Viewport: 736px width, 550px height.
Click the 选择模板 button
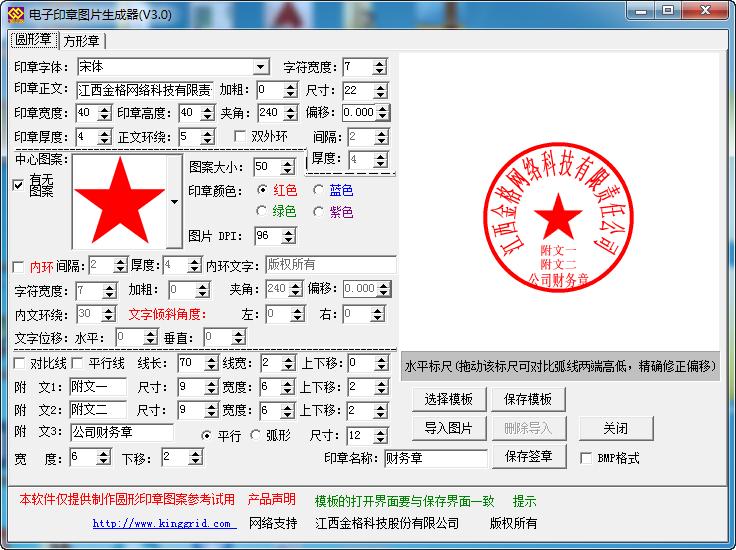(x=449, y=399)
